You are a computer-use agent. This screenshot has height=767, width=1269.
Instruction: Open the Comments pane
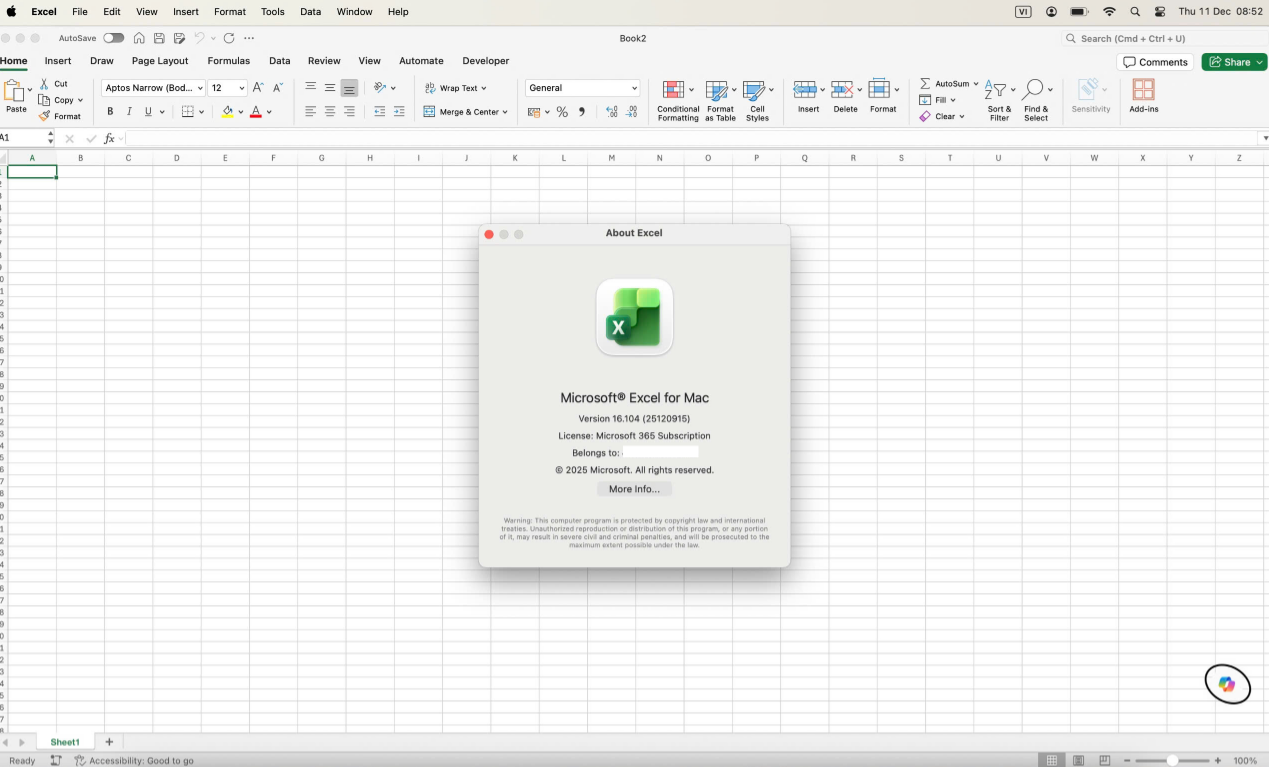1155,62
